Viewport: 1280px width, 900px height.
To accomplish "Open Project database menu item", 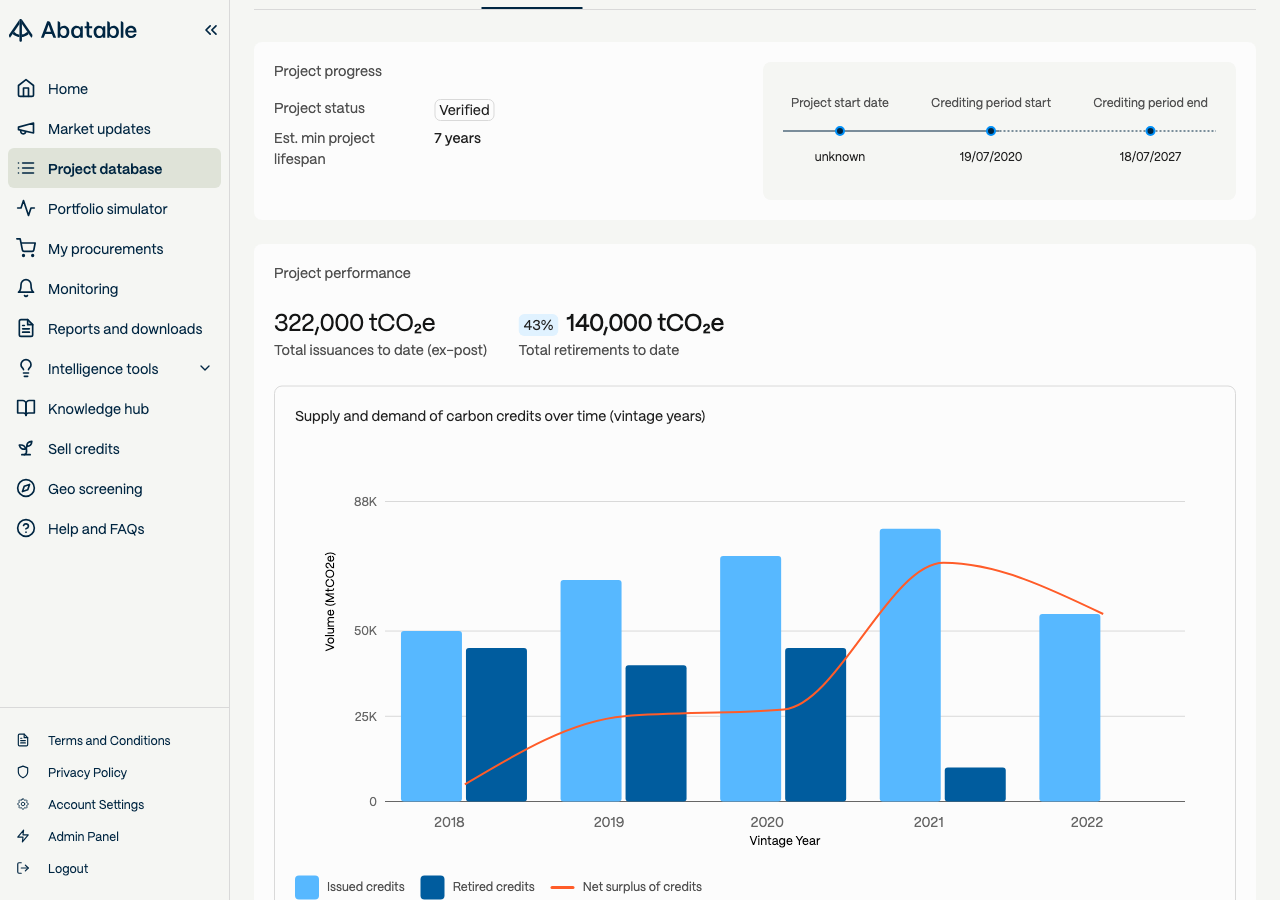I will 114,169.
